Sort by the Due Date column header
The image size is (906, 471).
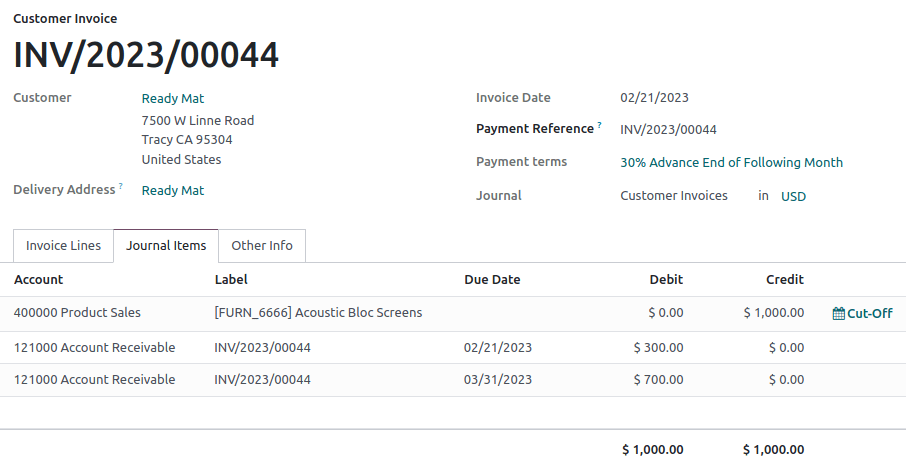click(x=492, y=280)
